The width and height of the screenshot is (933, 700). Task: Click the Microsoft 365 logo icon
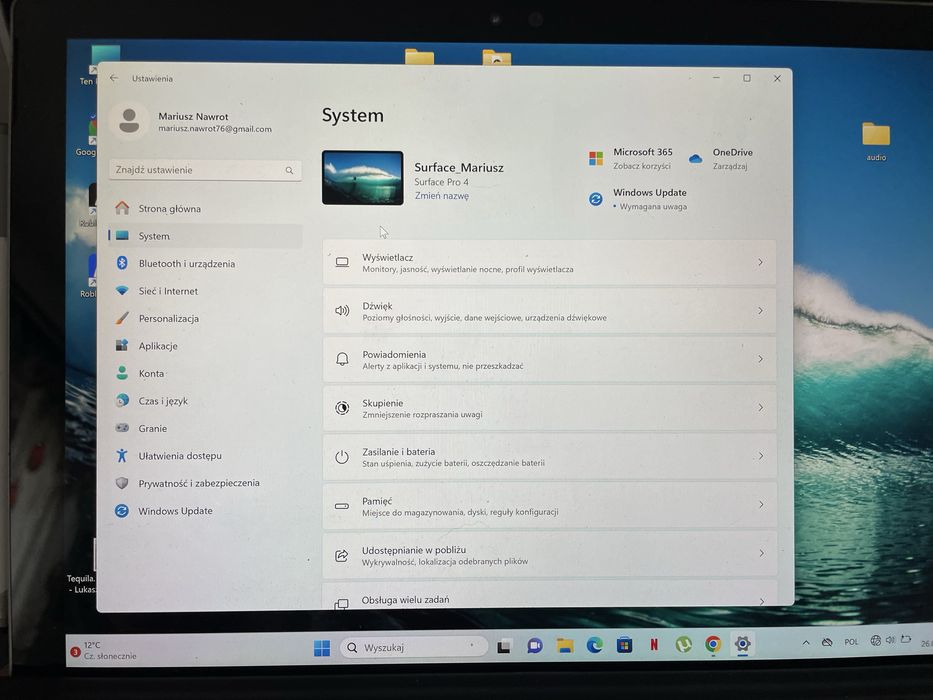tap(596, 158)
